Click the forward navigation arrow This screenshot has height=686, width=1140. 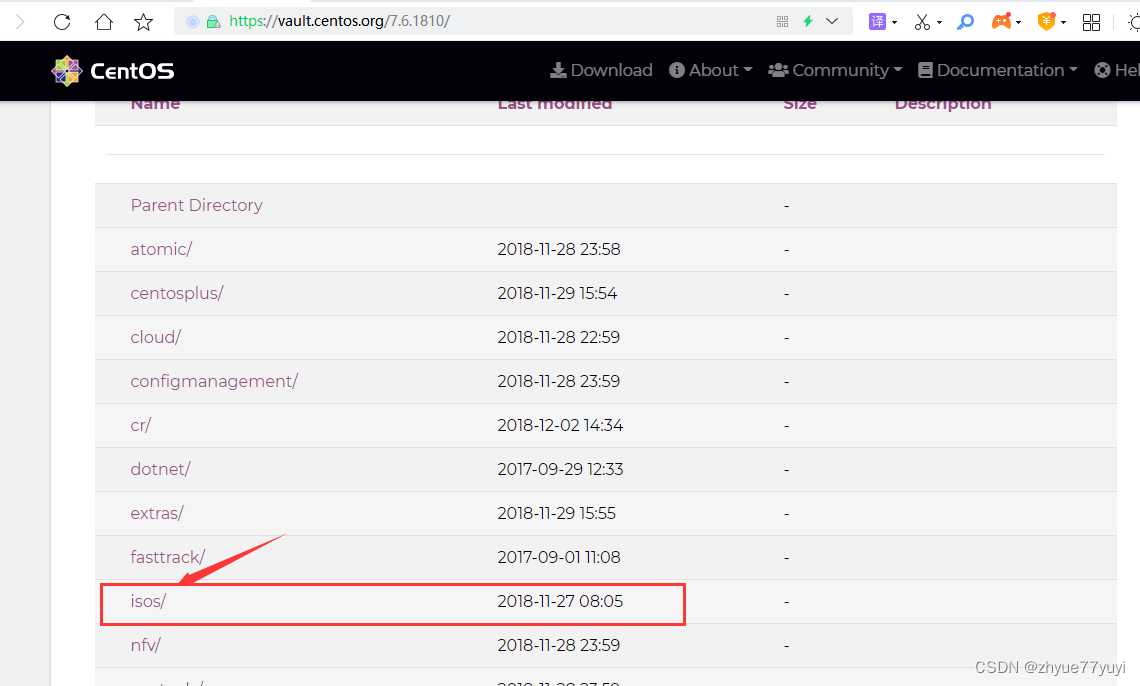tap(20, 22)
